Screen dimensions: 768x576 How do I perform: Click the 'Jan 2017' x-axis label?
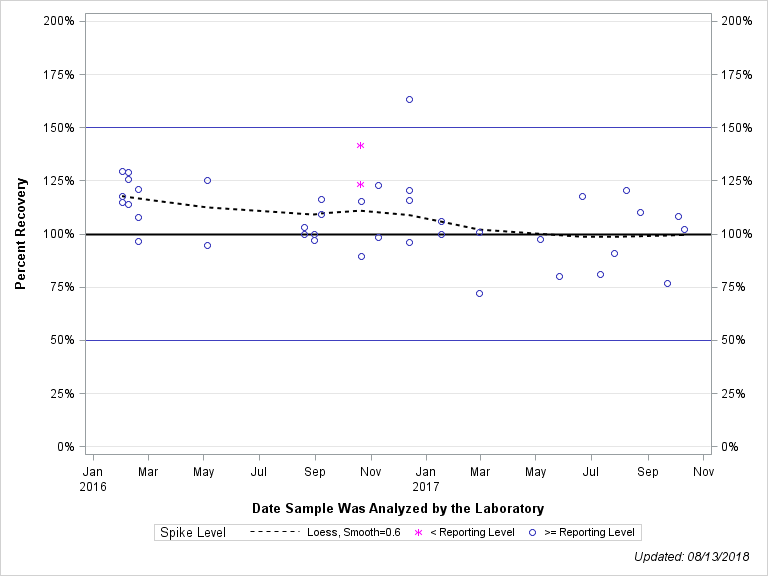click(426, 479)
